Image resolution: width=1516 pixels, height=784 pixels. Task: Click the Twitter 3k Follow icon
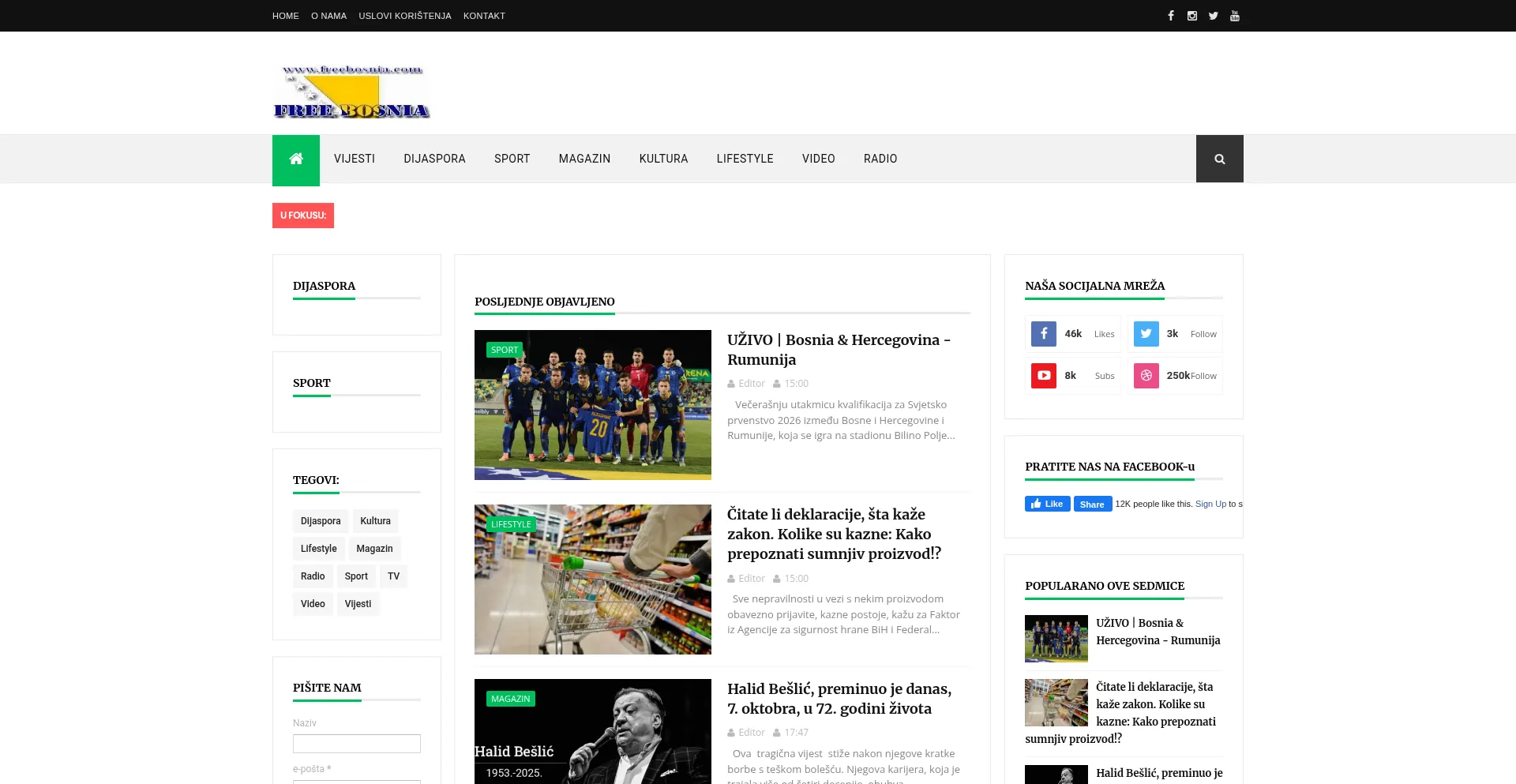(1146, 334)
